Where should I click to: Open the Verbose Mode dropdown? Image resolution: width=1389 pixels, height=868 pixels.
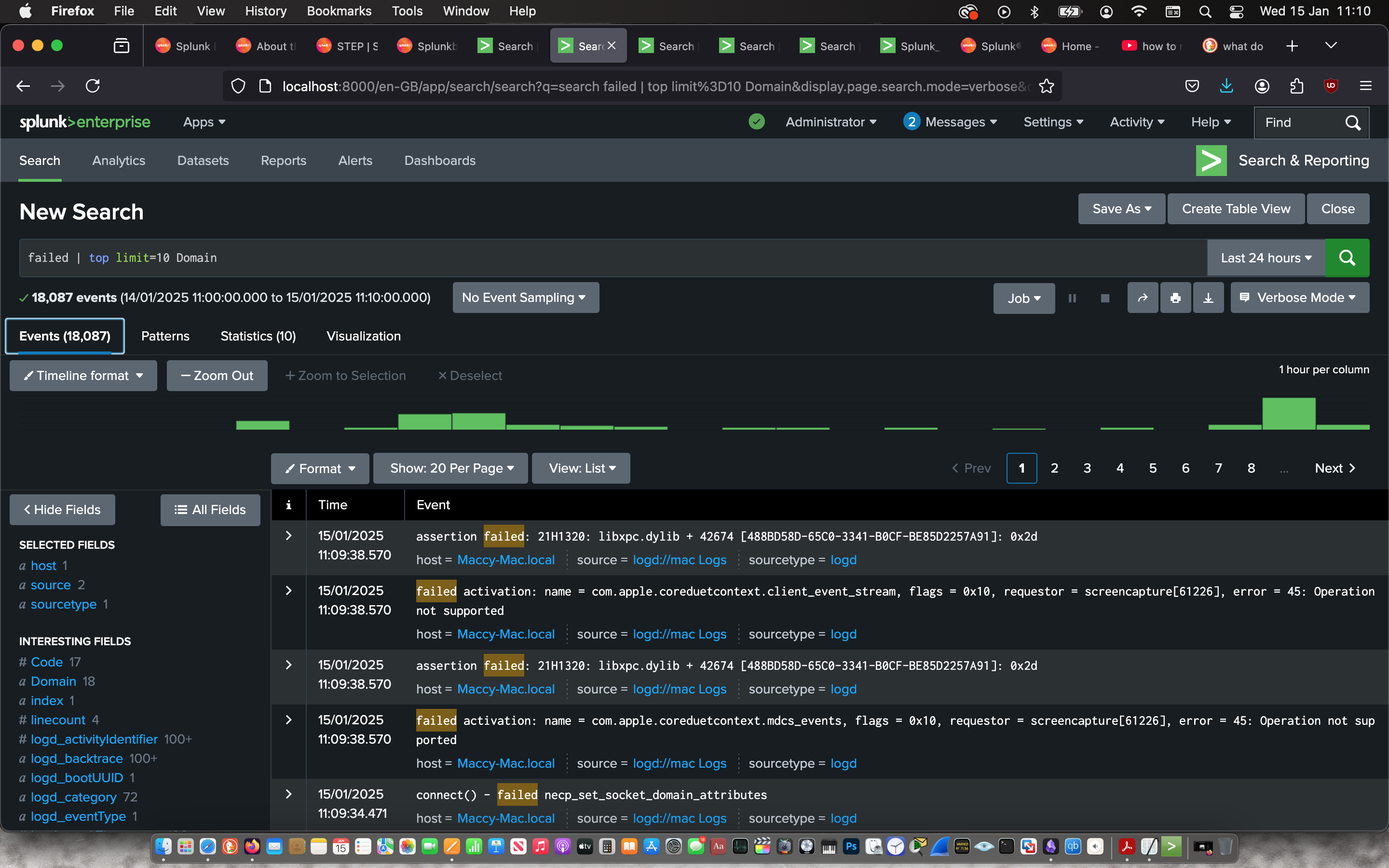point(1299,298)
